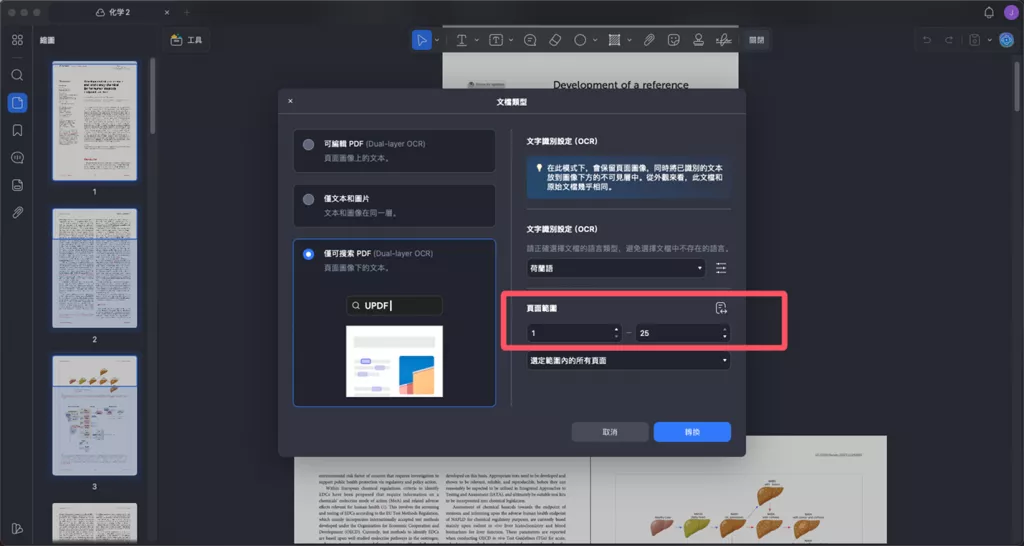Viewport: 1024px width, 546px height.
Task: Expand the redaction area tool dropdown arrow
Action: pyautogui.click(x=630, y=40)
